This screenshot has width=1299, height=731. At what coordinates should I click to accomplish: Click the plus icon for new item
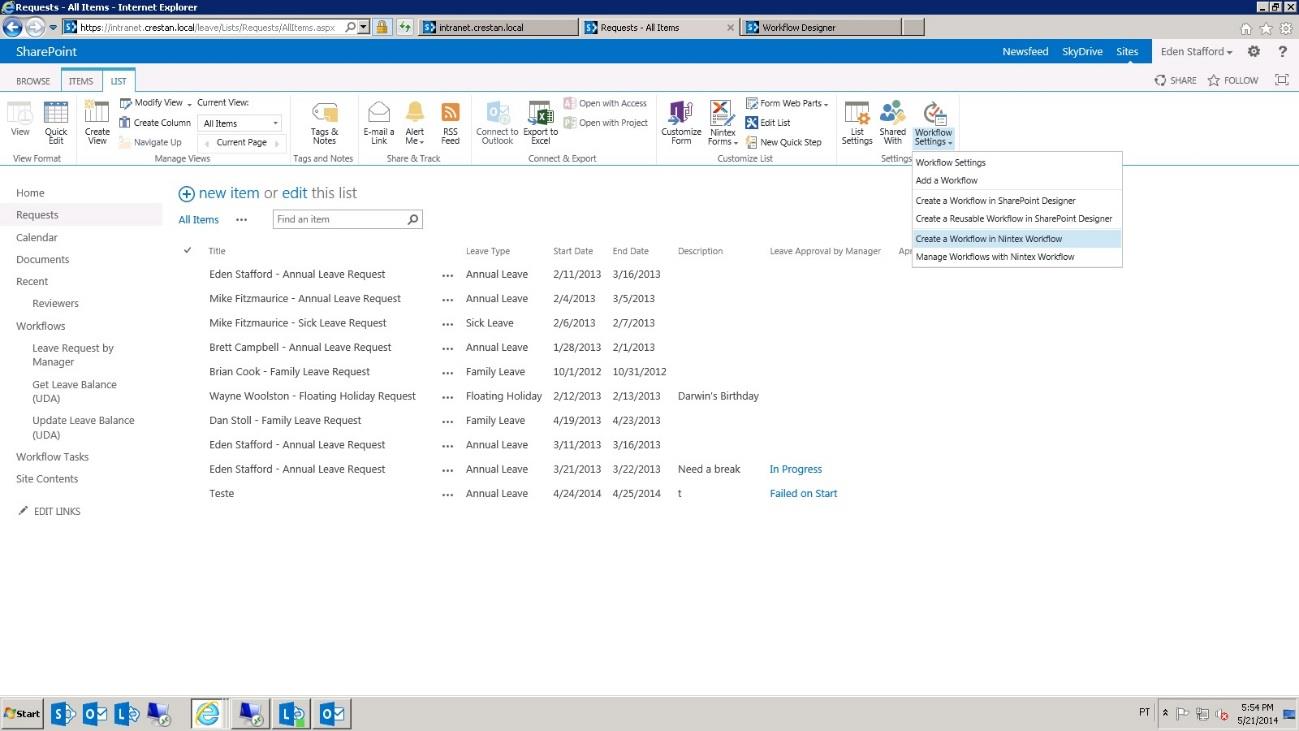[186, 194]
